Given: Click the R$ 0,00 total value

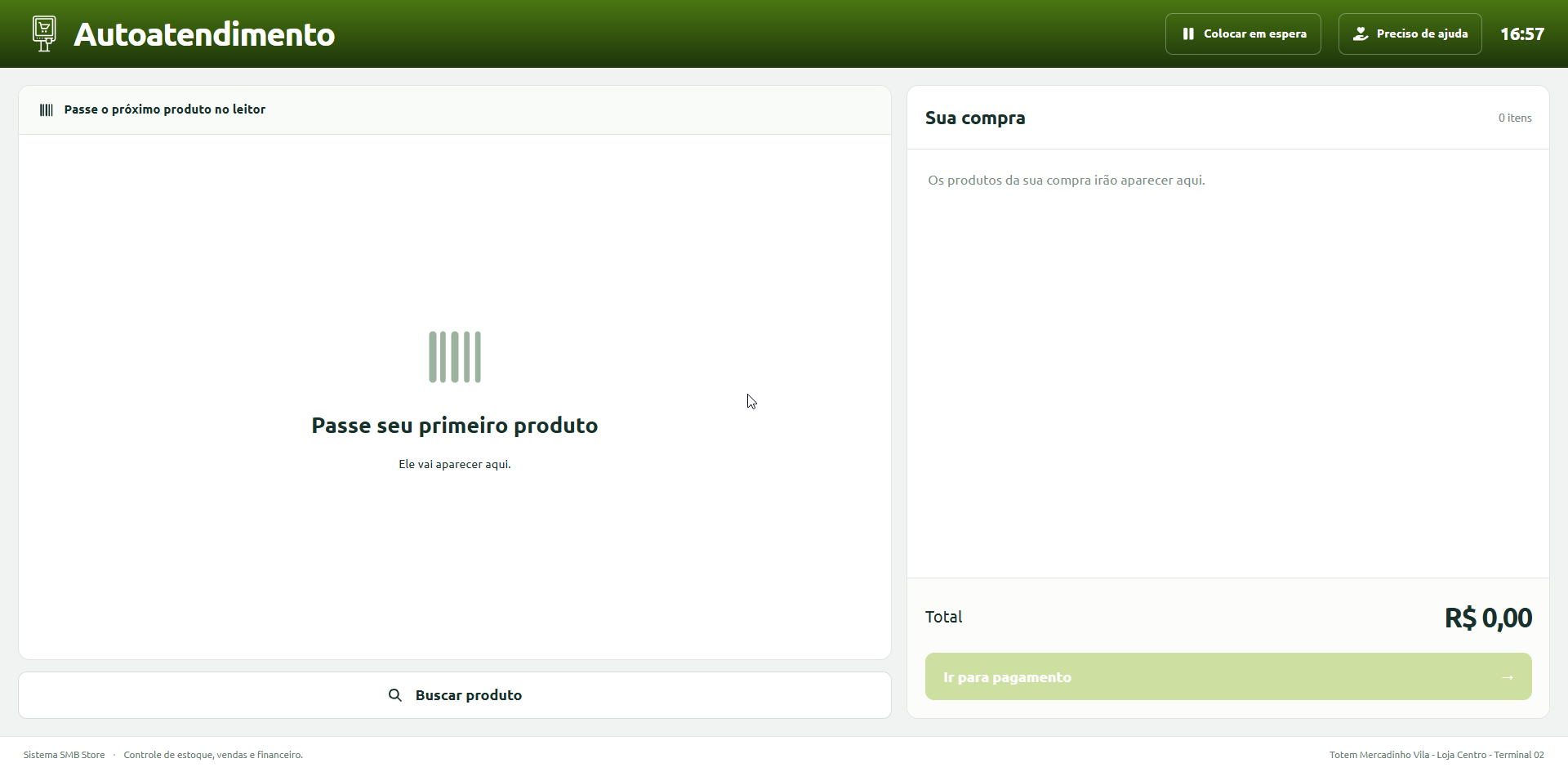Looking at the screenshot, I should (x=1488, y=618).
